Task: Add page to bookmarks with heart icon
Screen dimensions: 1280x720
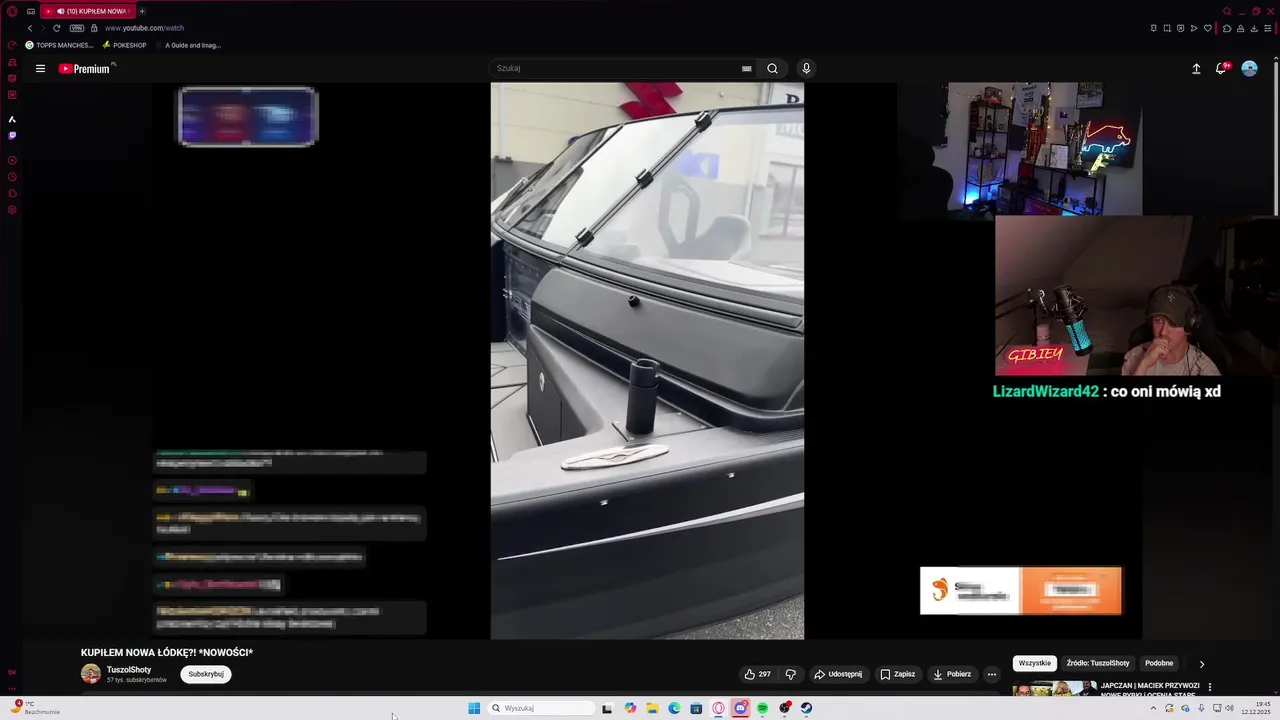Action: [1208, 28]
